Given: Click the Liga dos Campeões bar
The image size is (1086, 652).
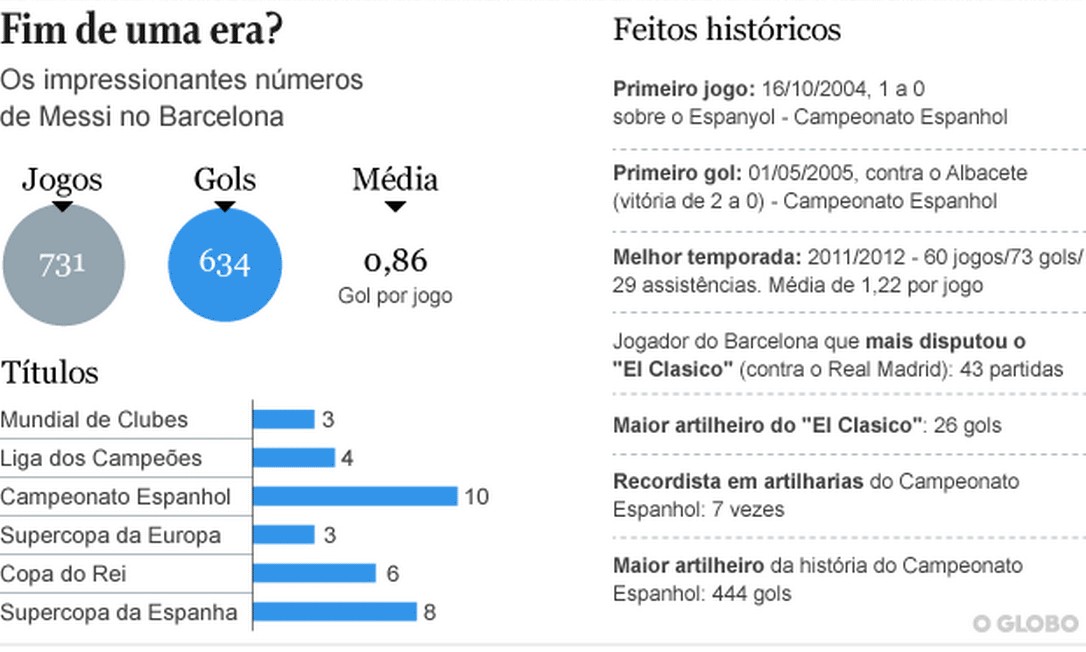Looking at the screenshot, I should coord(293,458).
